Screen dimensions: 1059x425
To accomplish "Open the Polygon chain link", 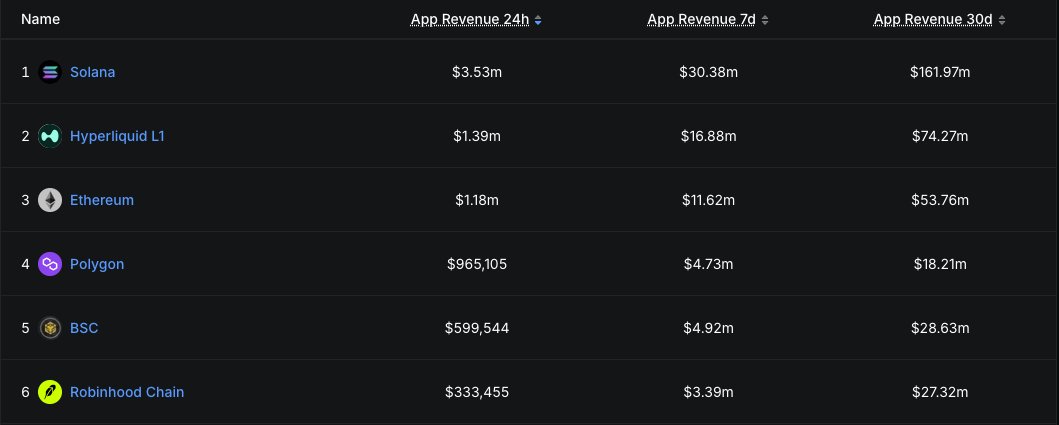I will [97, 264].
